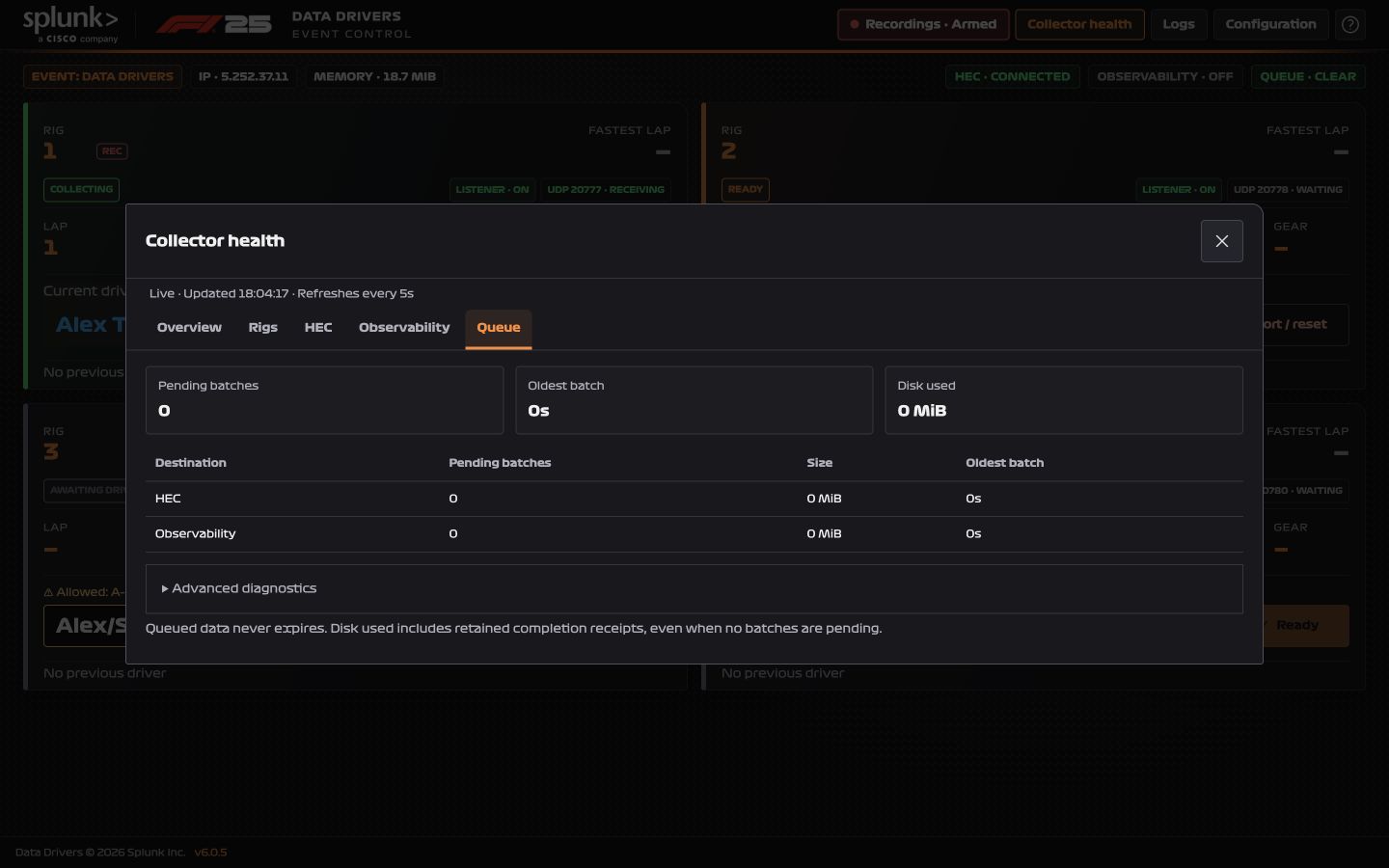Open the Observability tab
The width and height of the screenshot is (1389, 868).
404,328
